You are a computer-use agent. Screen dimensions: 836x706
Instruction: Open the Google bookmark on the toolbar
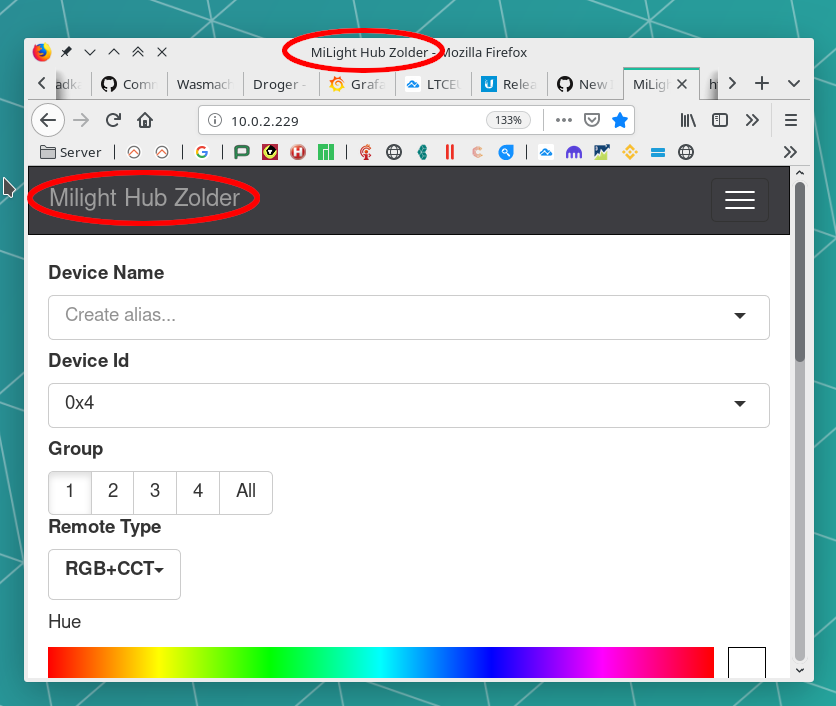click(x=203, y=152)
